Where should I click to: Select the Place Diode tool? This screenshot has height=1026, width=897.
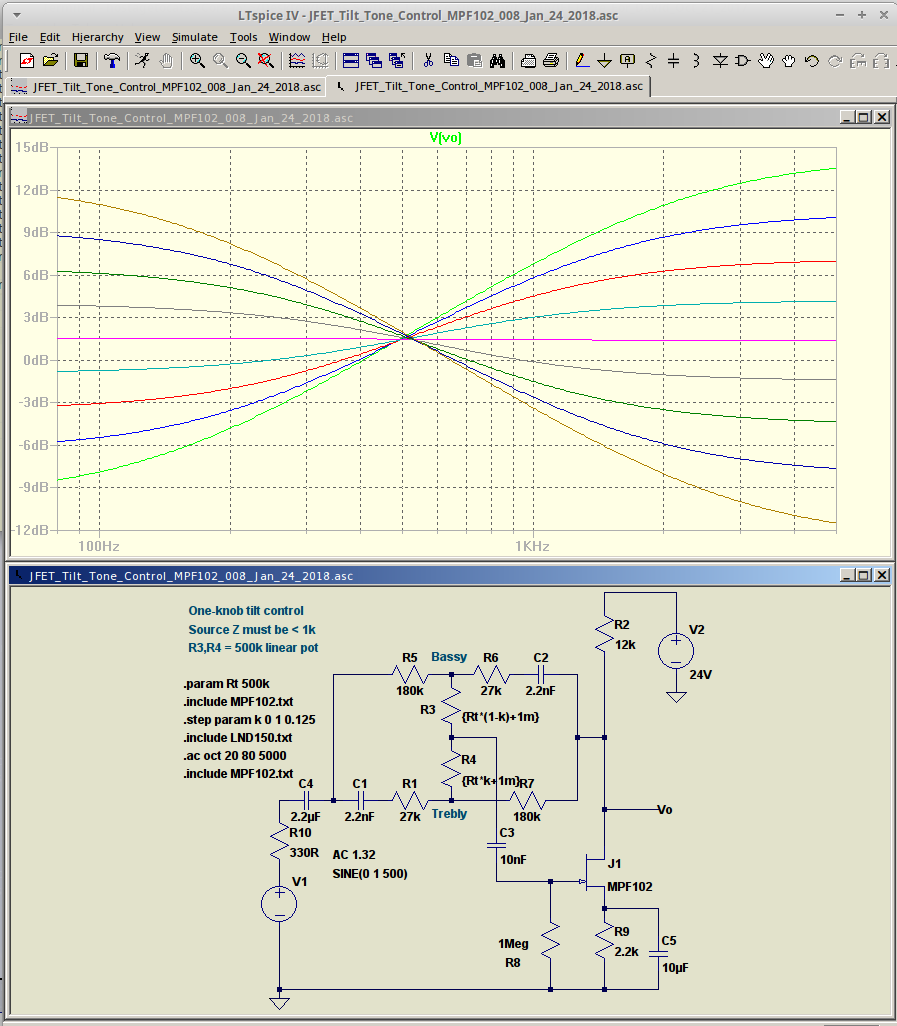click(720, 61)
